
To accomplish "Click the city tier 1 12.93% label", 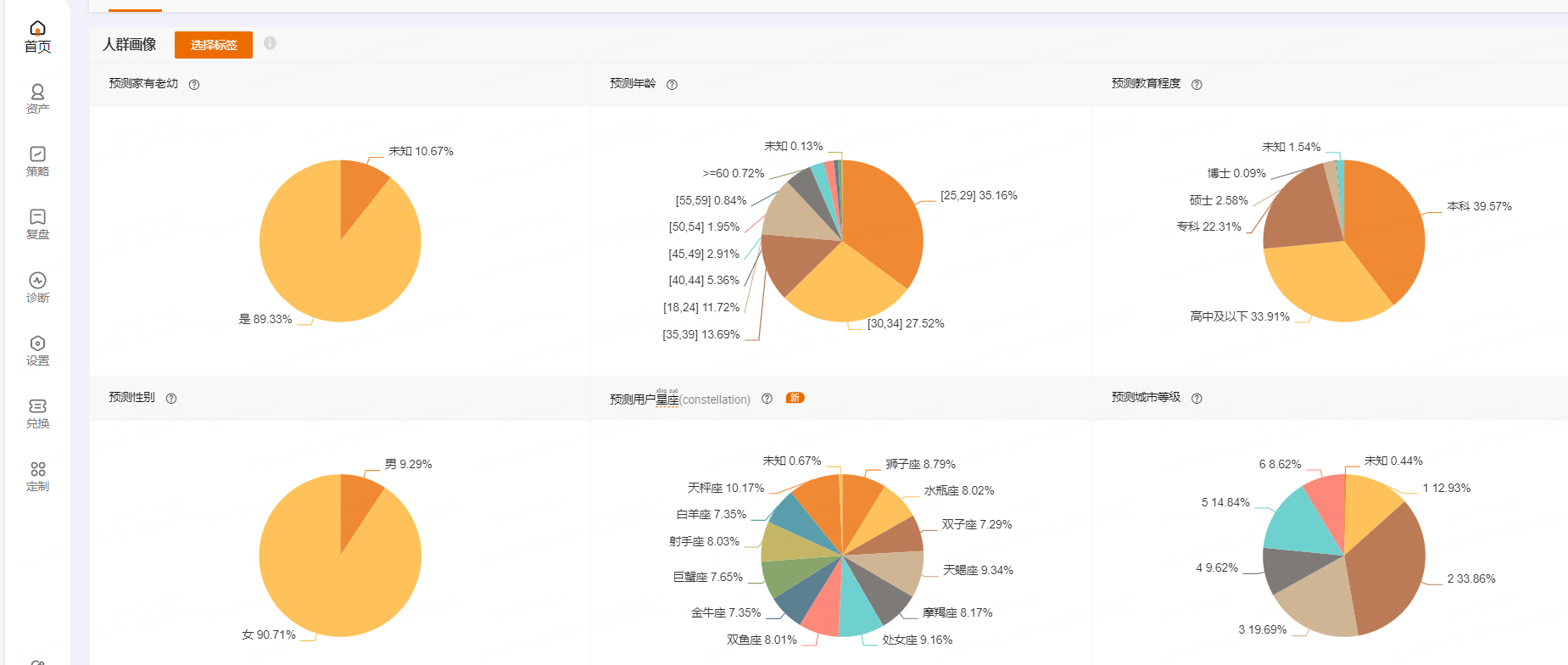I will [x=1447, y=488].
